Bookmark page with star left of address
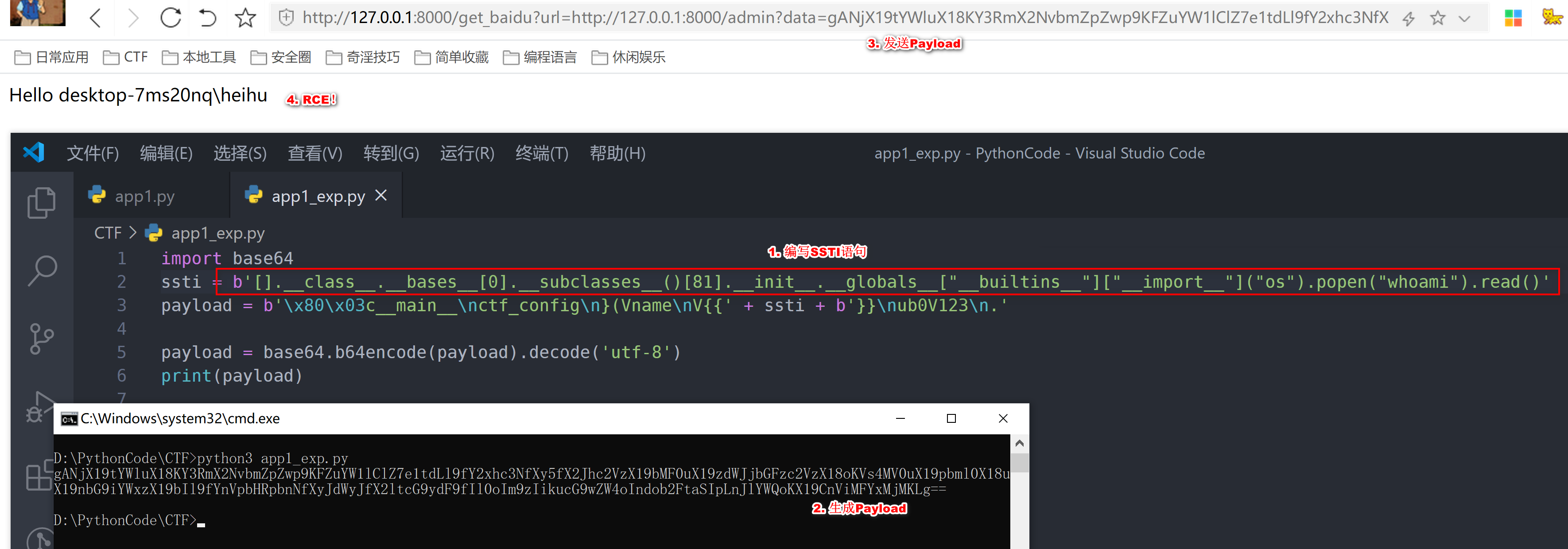The image size is (1568, 549). [x=245, y=18]
